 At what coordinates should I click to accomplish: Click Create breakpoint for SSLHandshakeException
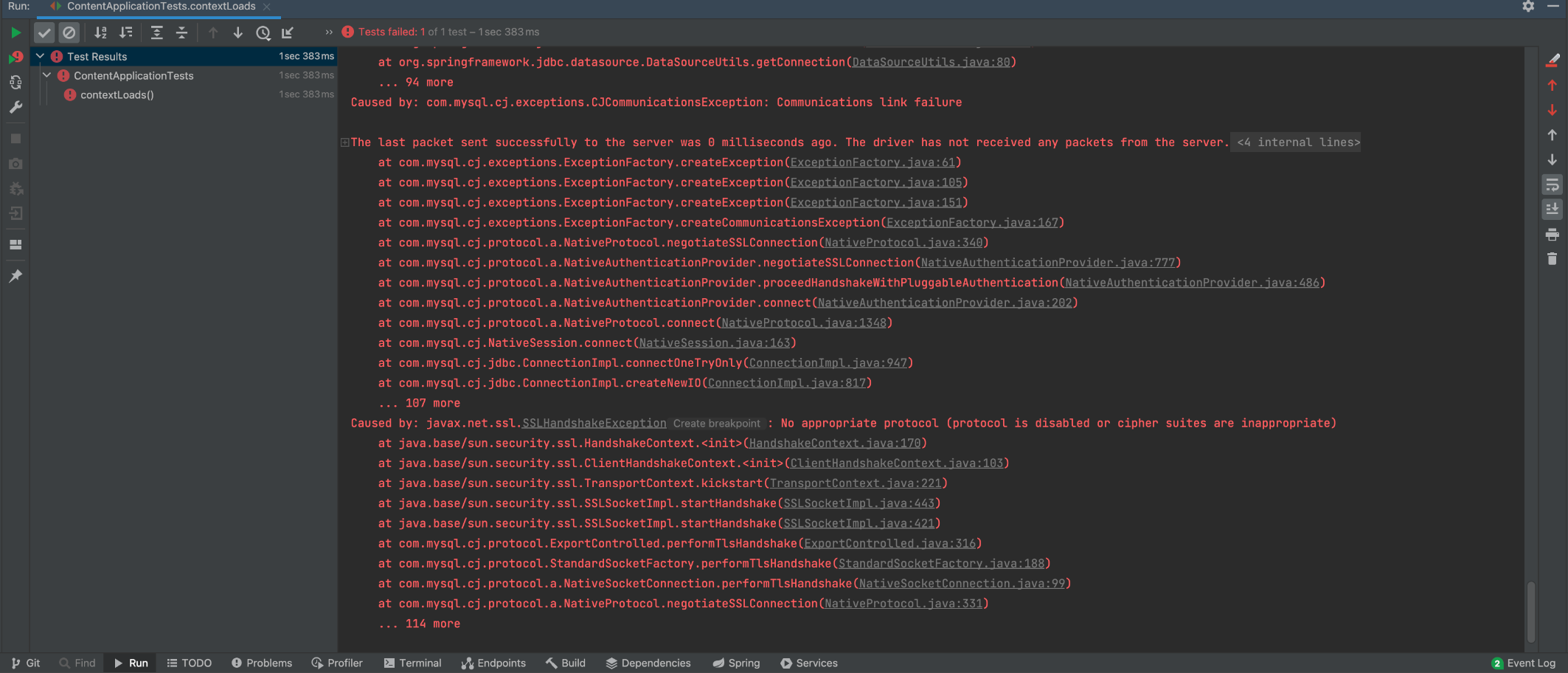click(716, 424)
